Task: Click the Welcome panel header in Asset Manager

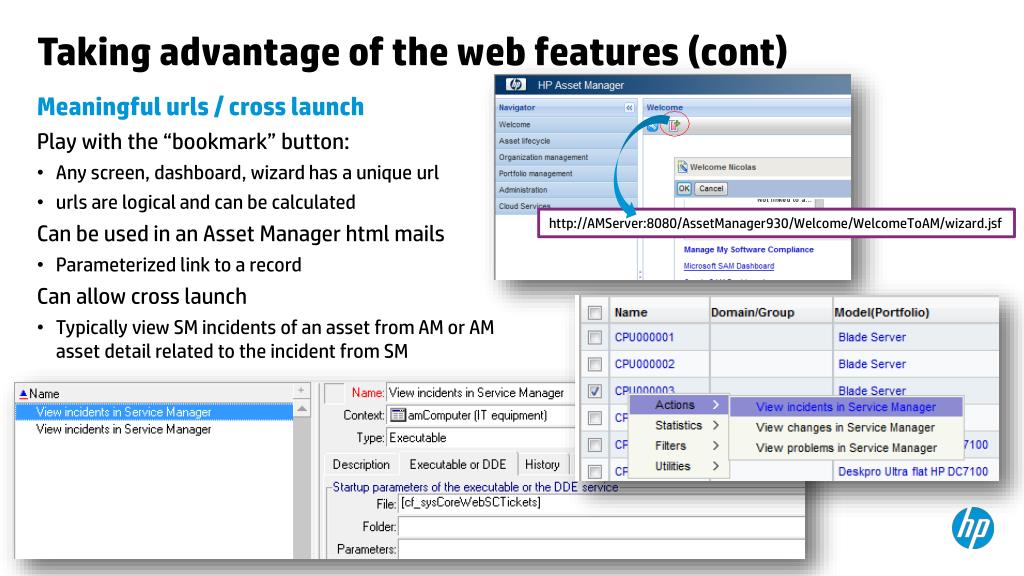Action: (x=746, y=108)
